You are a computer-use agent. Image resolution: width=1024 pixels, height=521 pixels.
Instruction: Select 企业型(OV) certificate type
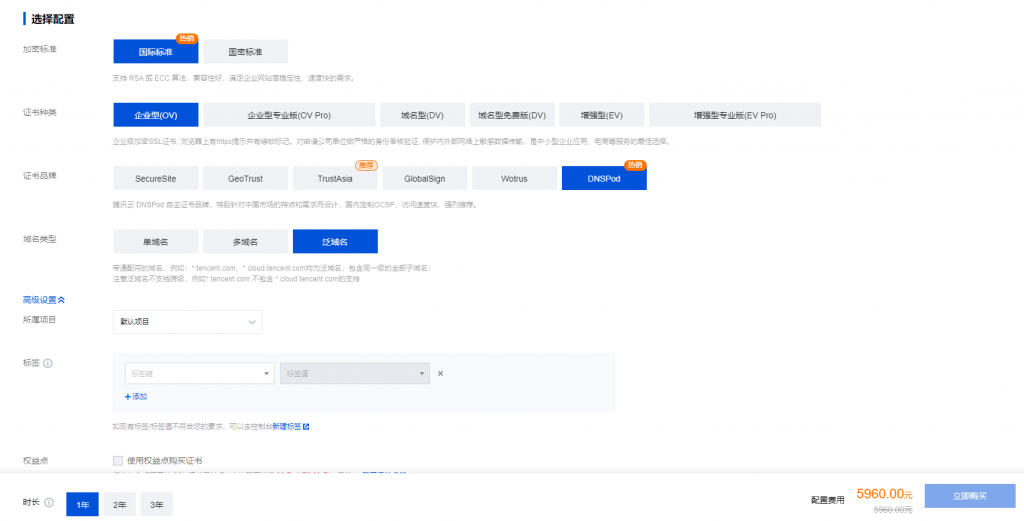155,115
